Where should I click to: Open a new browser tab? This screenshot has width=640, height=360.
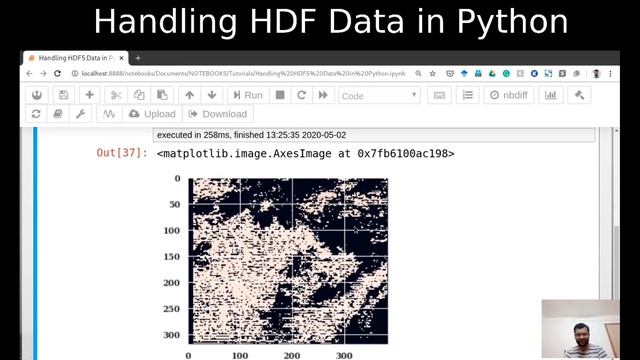[x=138, y=58]
